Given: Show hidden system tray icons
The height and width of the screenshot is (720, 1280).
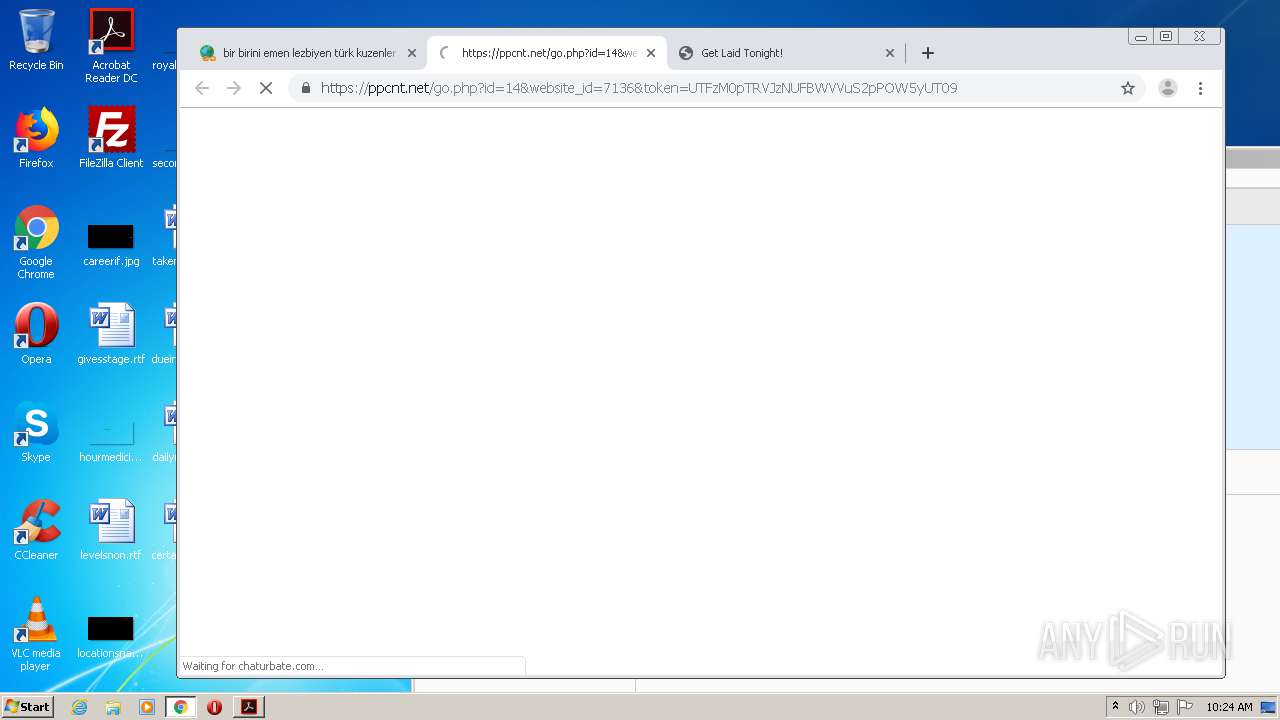Looking at the screenshot, I should click(x=1116, y=707).
